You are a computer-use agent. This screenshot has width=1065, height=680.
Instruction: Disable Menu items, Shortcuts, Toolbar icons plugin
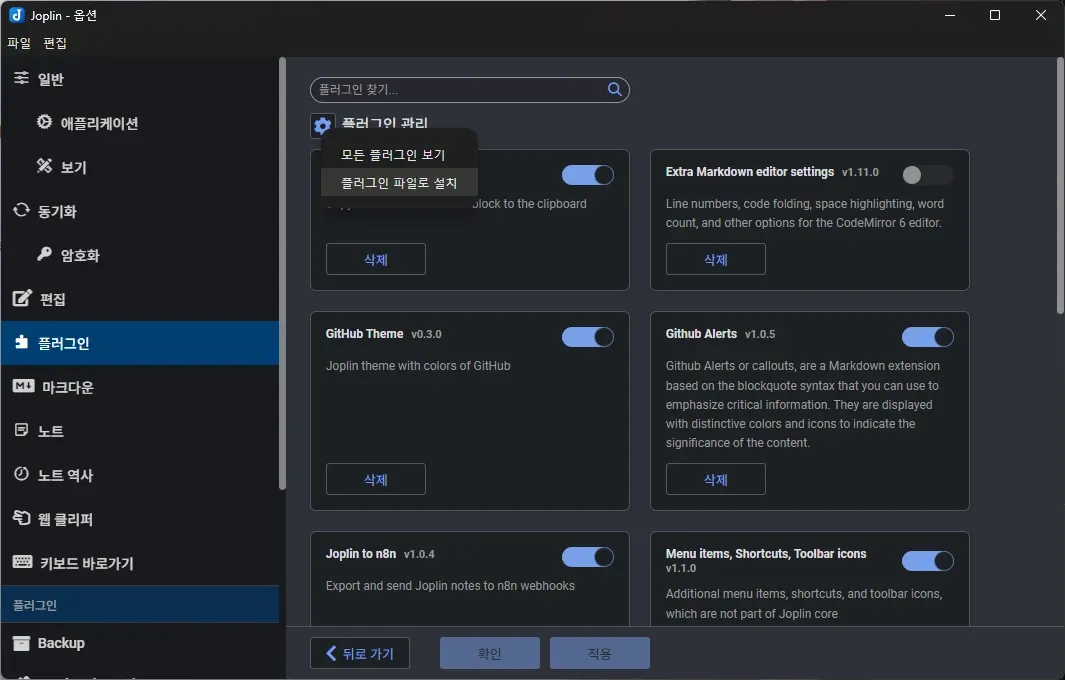(927, 561)
